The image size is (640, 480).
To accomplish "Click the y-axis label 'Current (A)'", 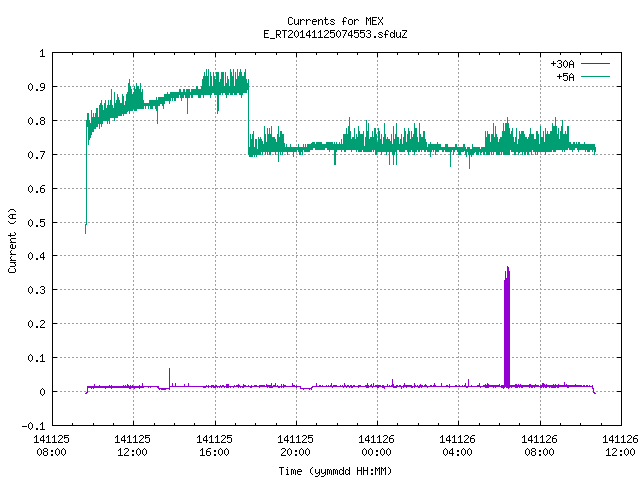I will 12,240.
